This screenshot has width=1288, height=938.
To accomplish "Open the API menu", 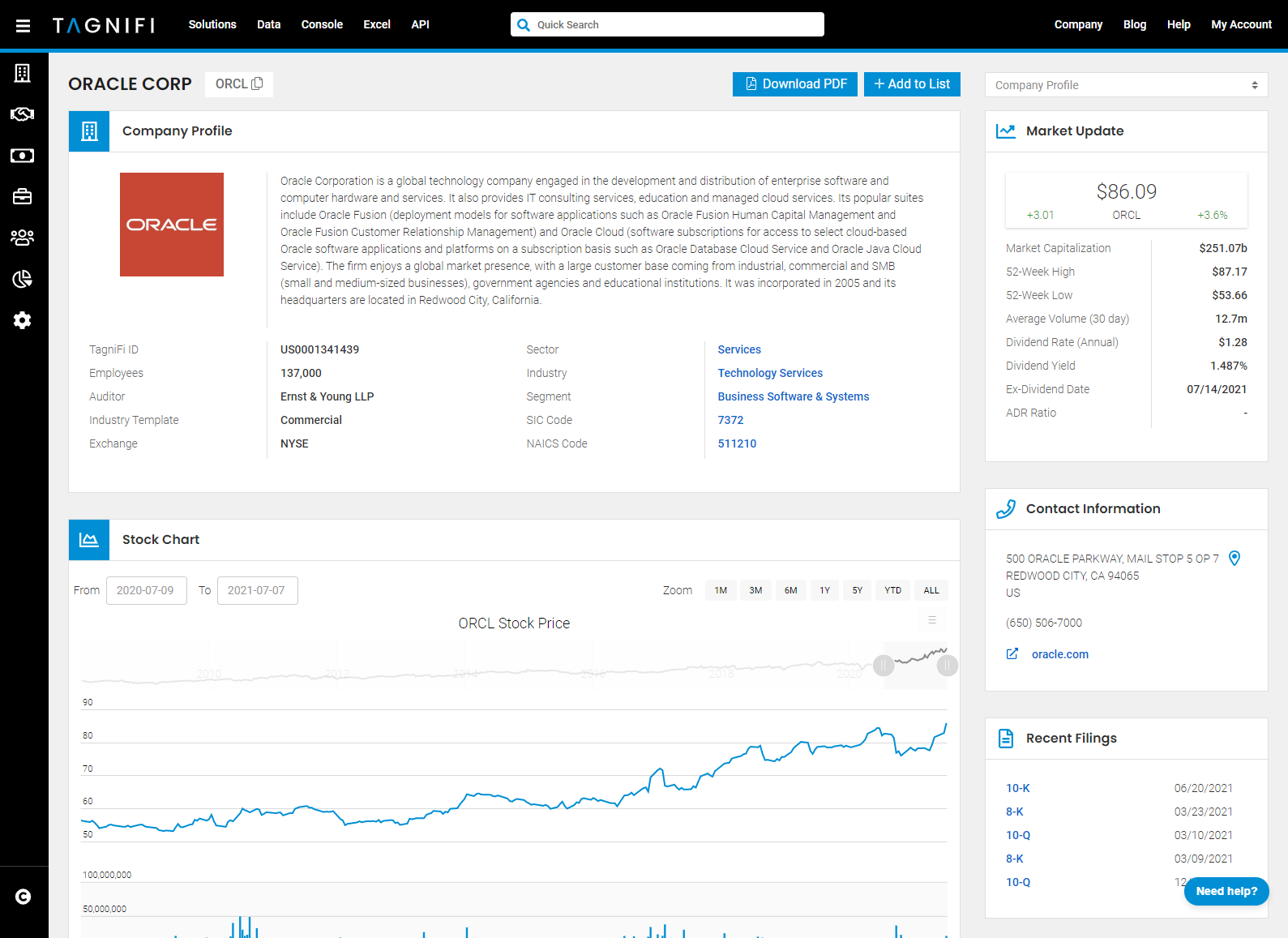I will pyautogui.click(x=420, y=24).
